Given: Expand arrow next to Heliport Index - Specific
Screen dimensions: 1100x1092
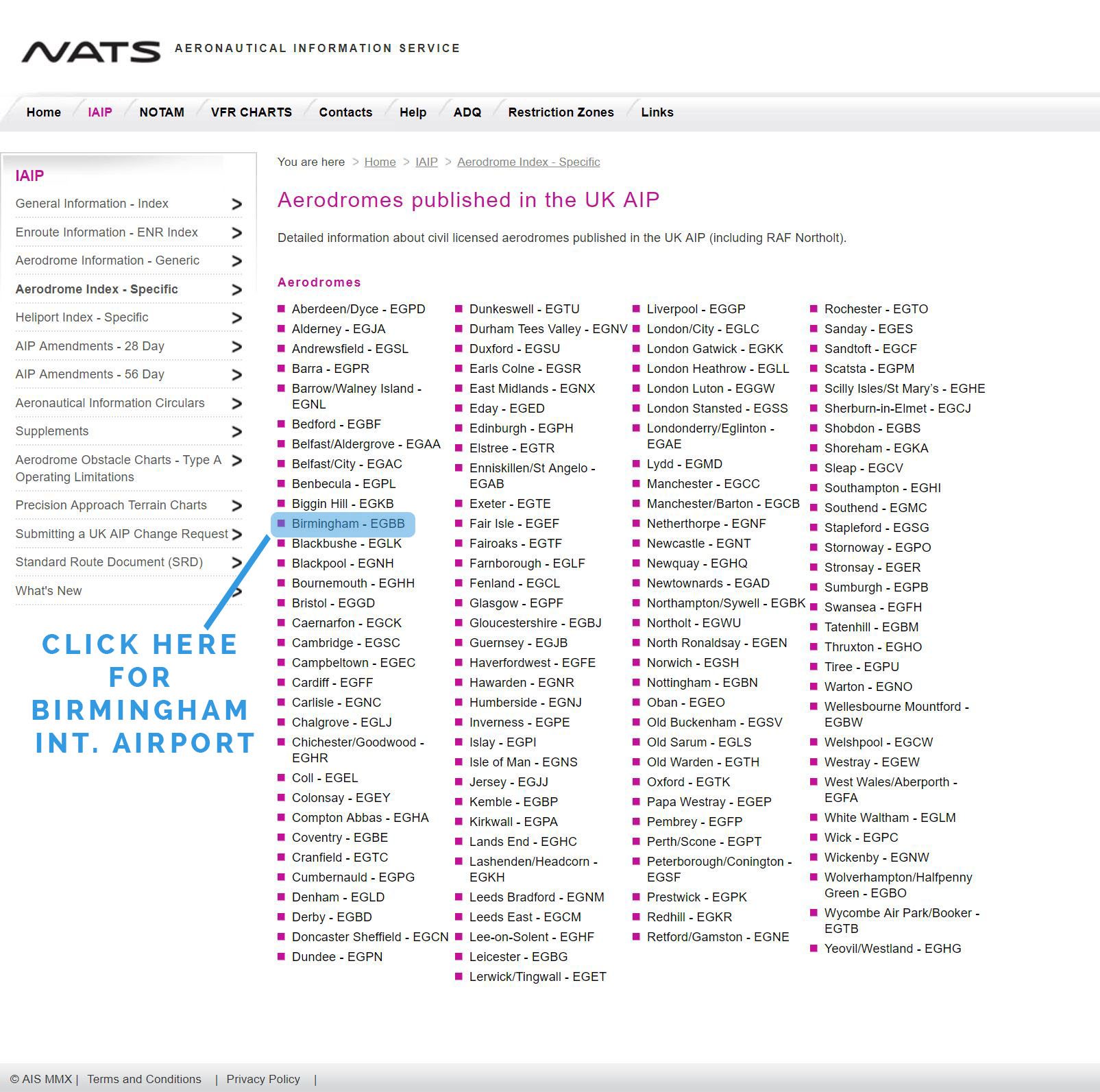Looking at the screenshot, I should [x=236, y=318].
